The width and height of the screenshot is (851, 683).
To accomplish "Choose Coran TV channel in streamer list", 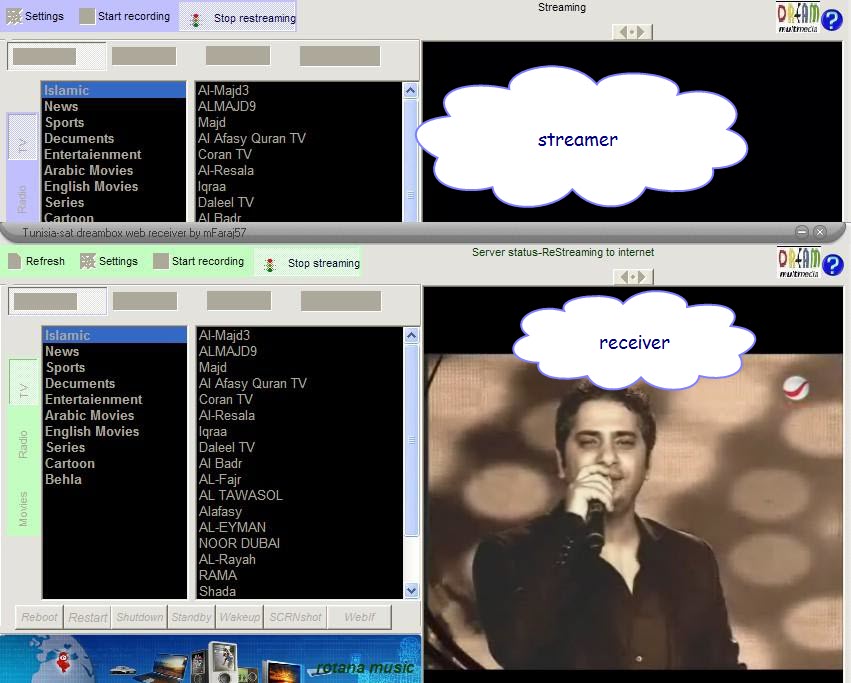I will [299, 155].
